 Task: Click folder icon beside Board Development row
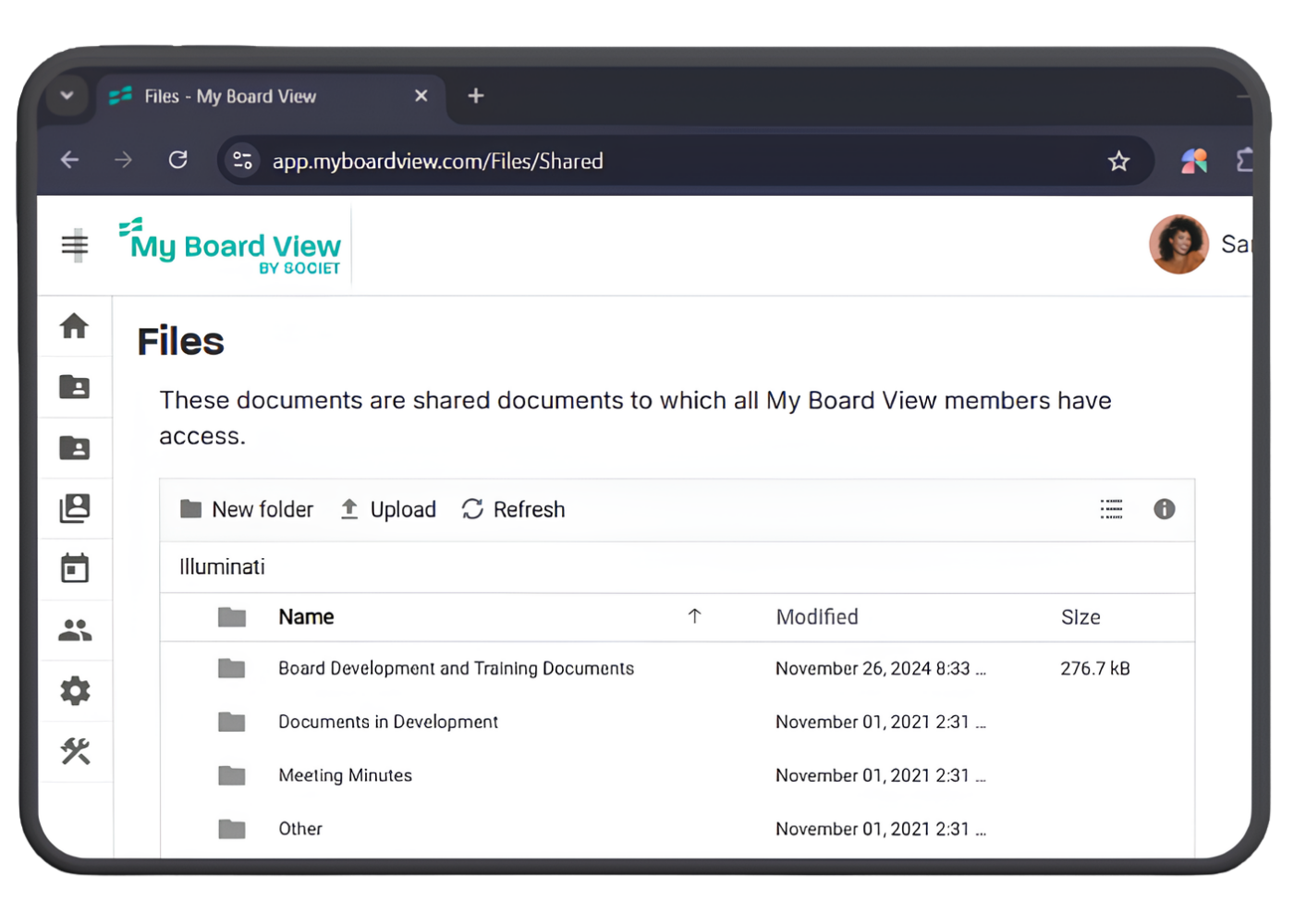[x=232, y=668]
